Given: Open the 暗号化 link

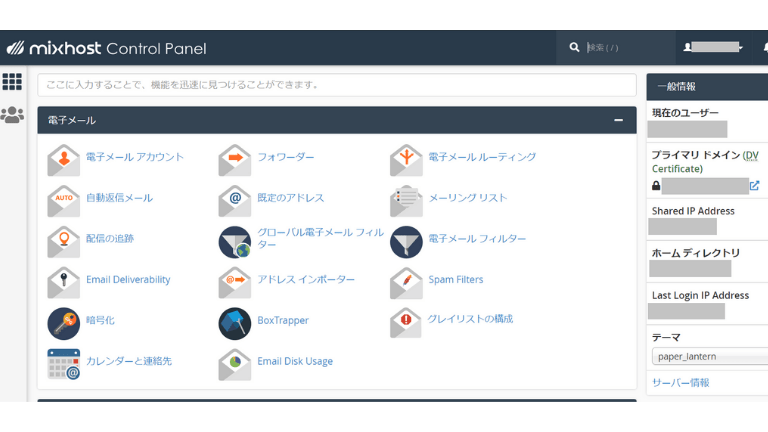Looking at the screenshot, I should [100, 320].
